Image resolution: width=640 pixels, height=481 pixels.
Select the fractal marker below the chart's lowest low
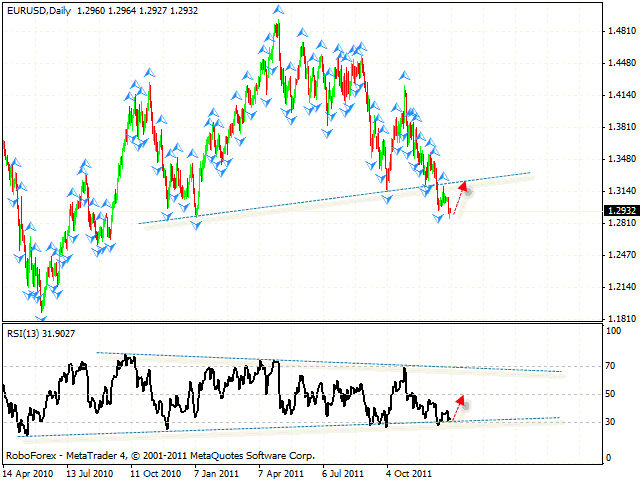pyautogui.click(x=41, y=317)
